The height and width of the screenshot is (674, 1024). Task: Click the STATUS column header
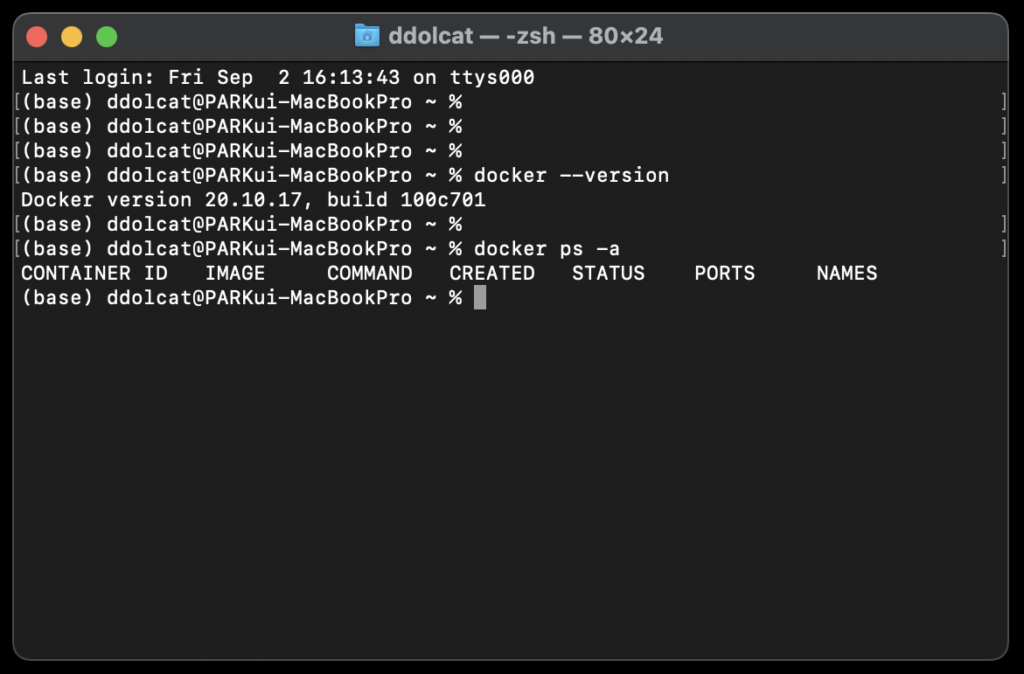point(608,273)
